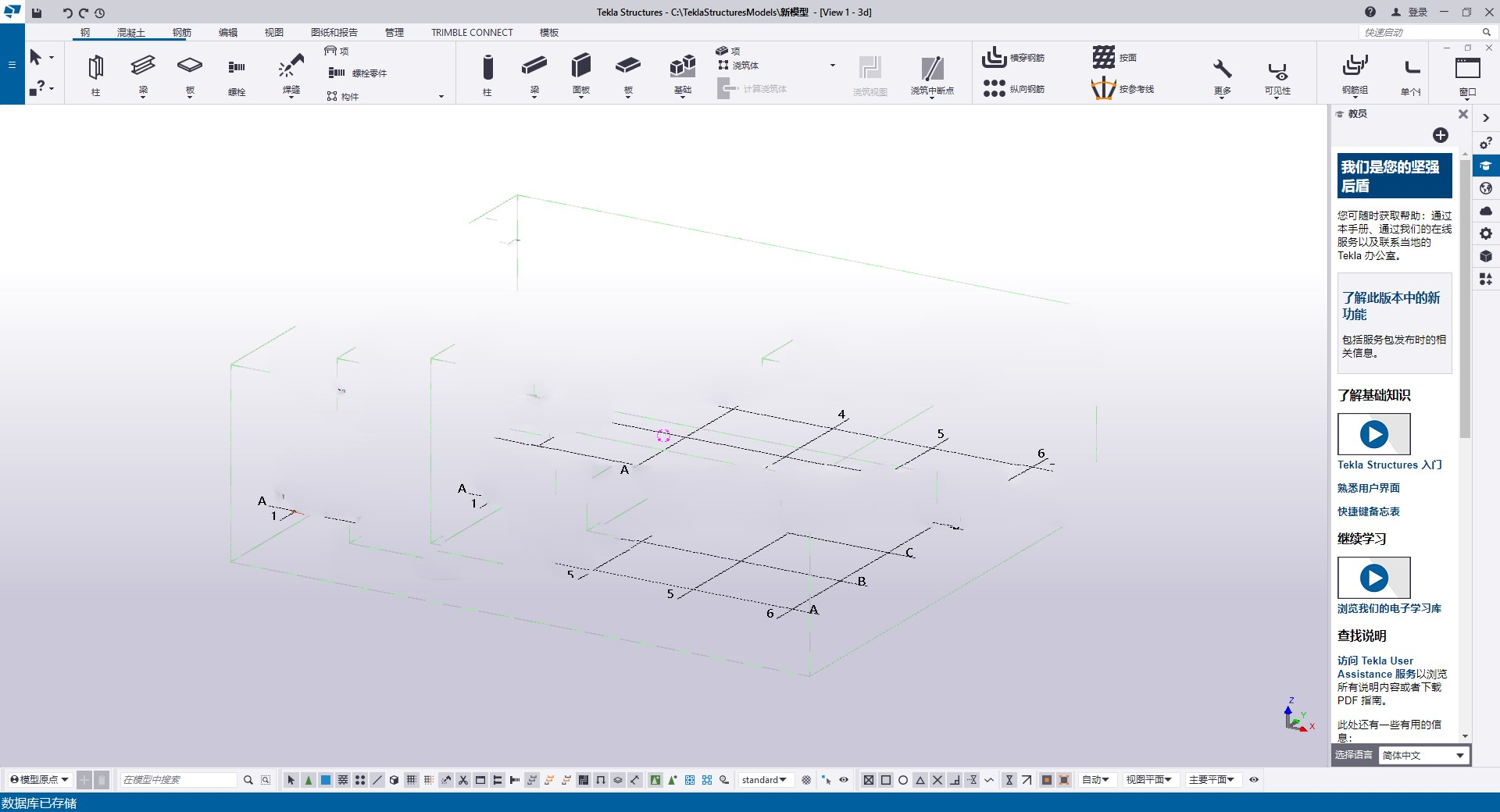Open the 浏览我们的电子学习库 link
Screen dimensions: 1500x812
pyautogui.click(x=1389, y=608)
